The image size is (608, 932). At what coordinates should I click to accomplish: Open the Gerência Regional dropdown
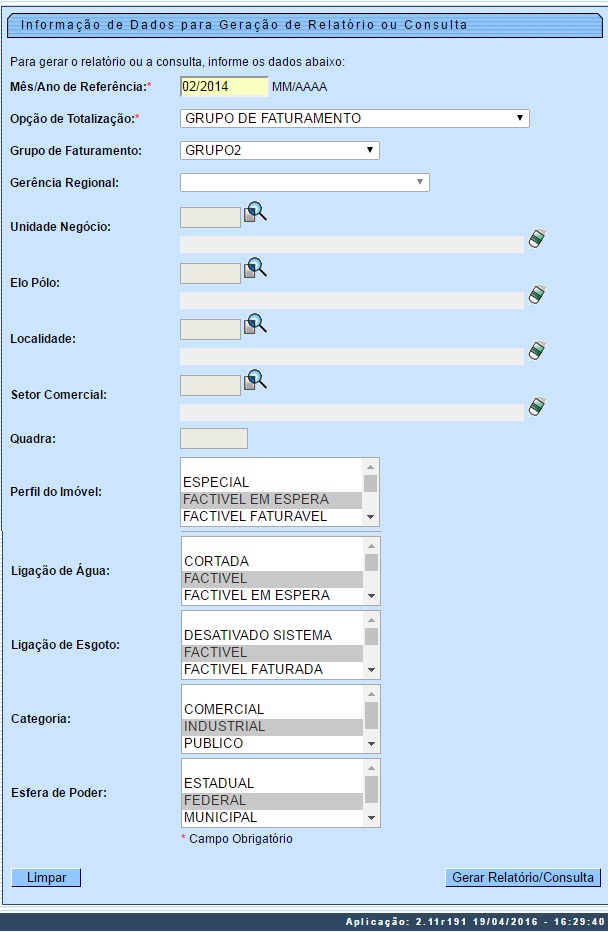tap(304, 182)
